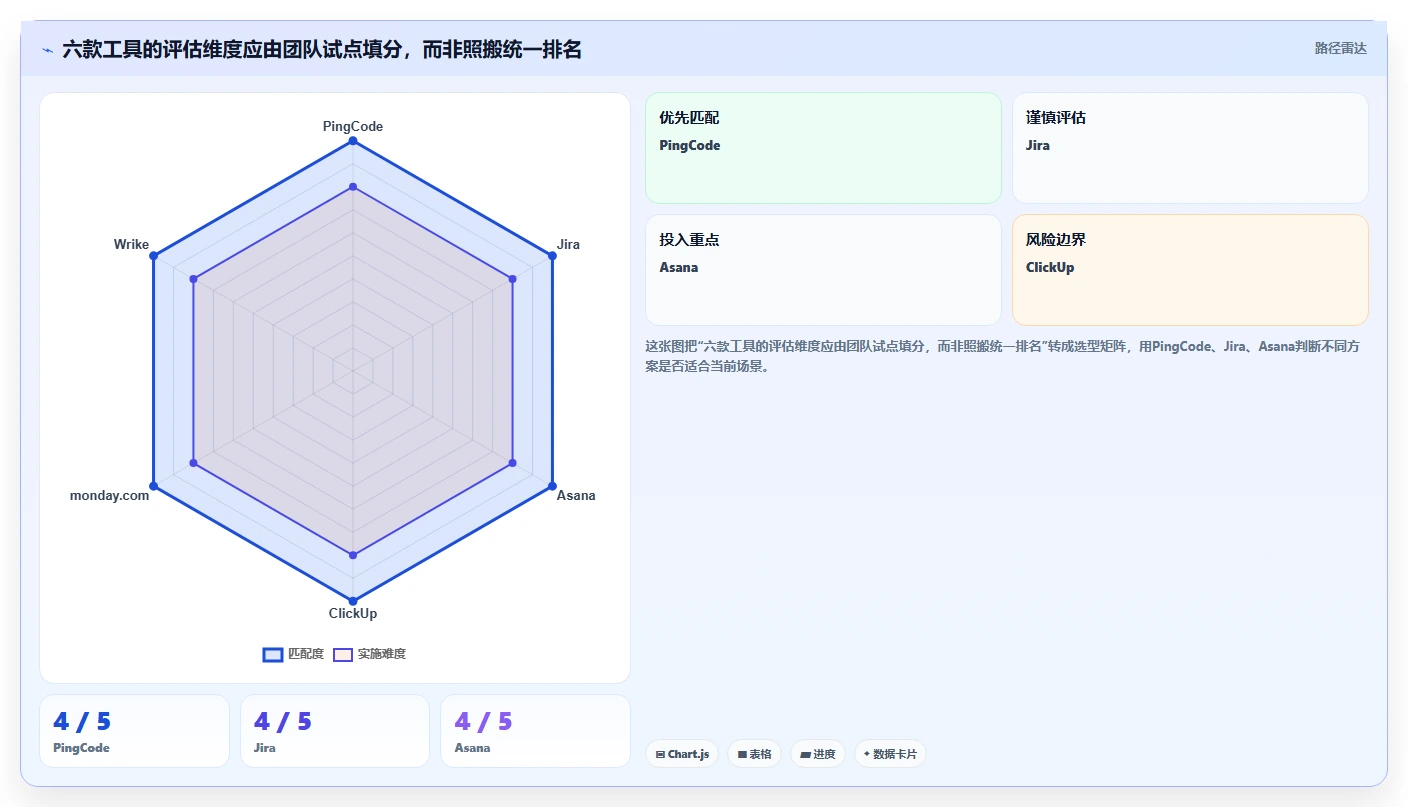Open the 投入重点 Asana card

pyautogui.click(x=823, y=270)
